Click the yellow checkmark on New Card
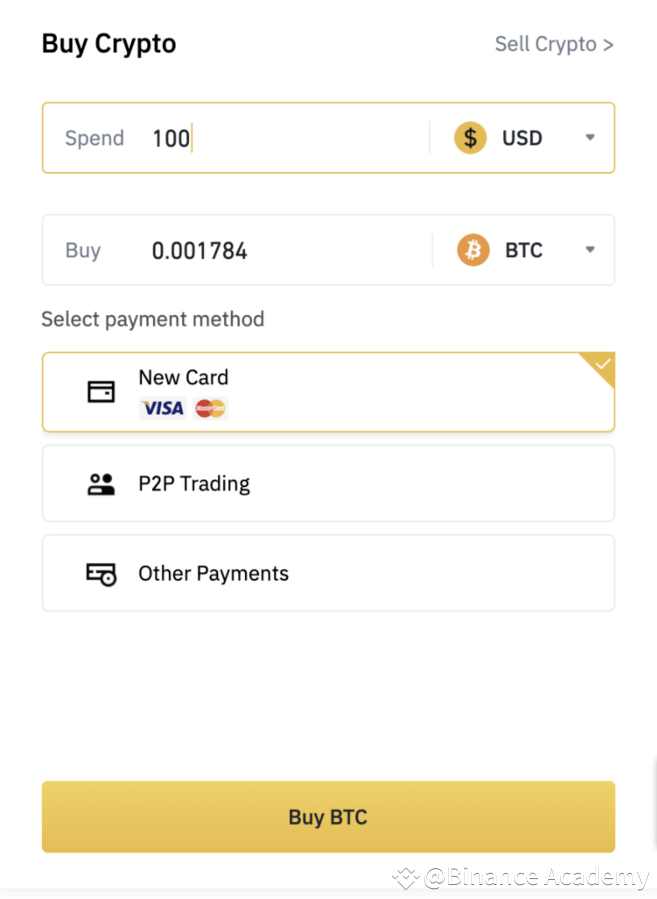Viewport: 657px width, 899px height. tap(600, 365)
